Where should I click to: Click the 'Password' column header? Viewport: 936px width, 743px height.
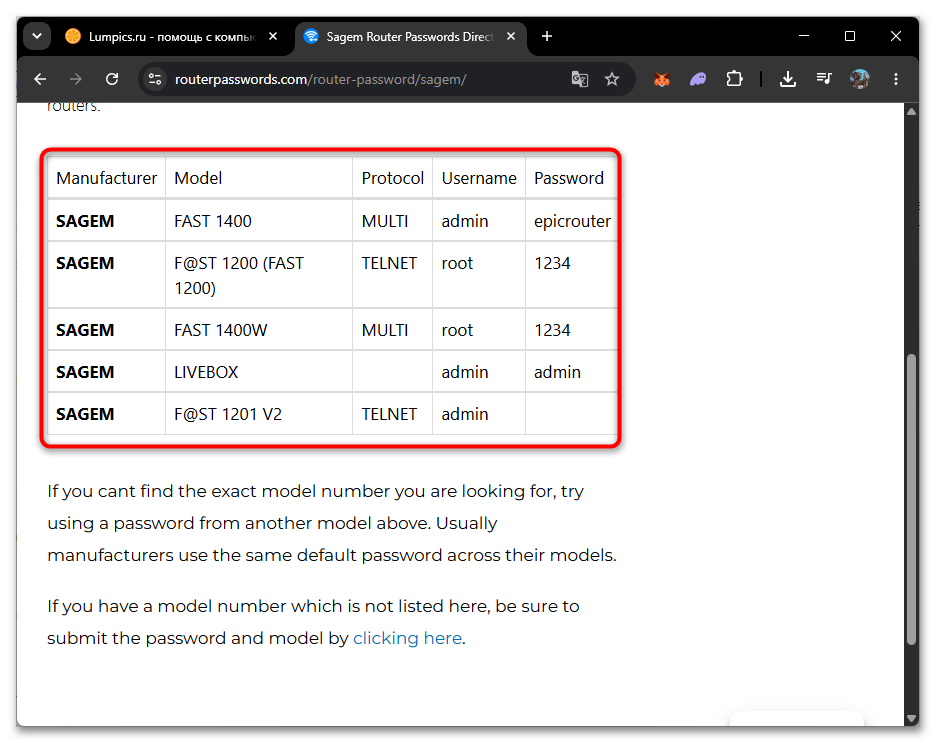pos(571,178)
